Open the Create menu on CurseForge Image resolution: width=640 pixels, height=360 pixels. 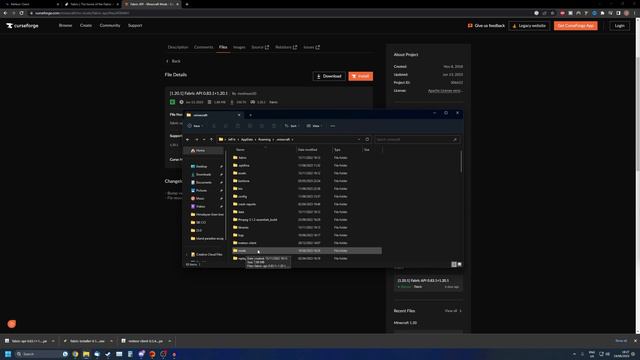coord(86,25)
